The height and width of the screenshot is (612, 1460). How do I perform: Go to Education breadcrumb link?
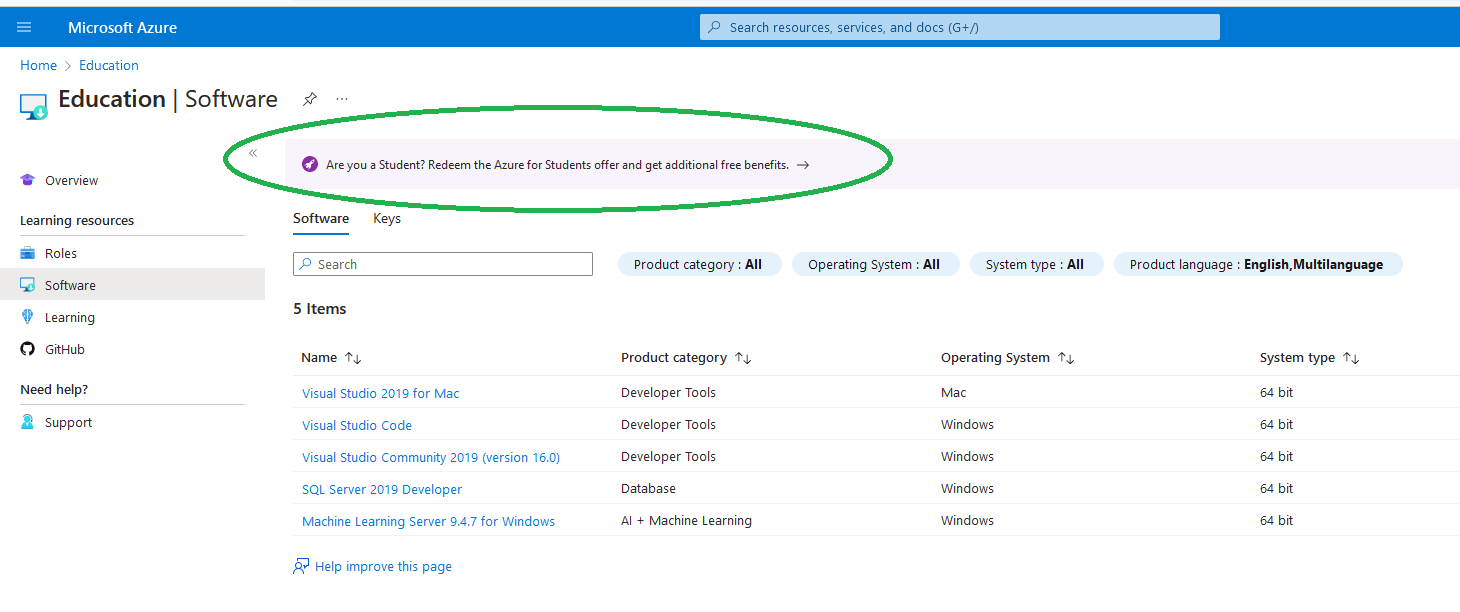(x=109, y=65)
